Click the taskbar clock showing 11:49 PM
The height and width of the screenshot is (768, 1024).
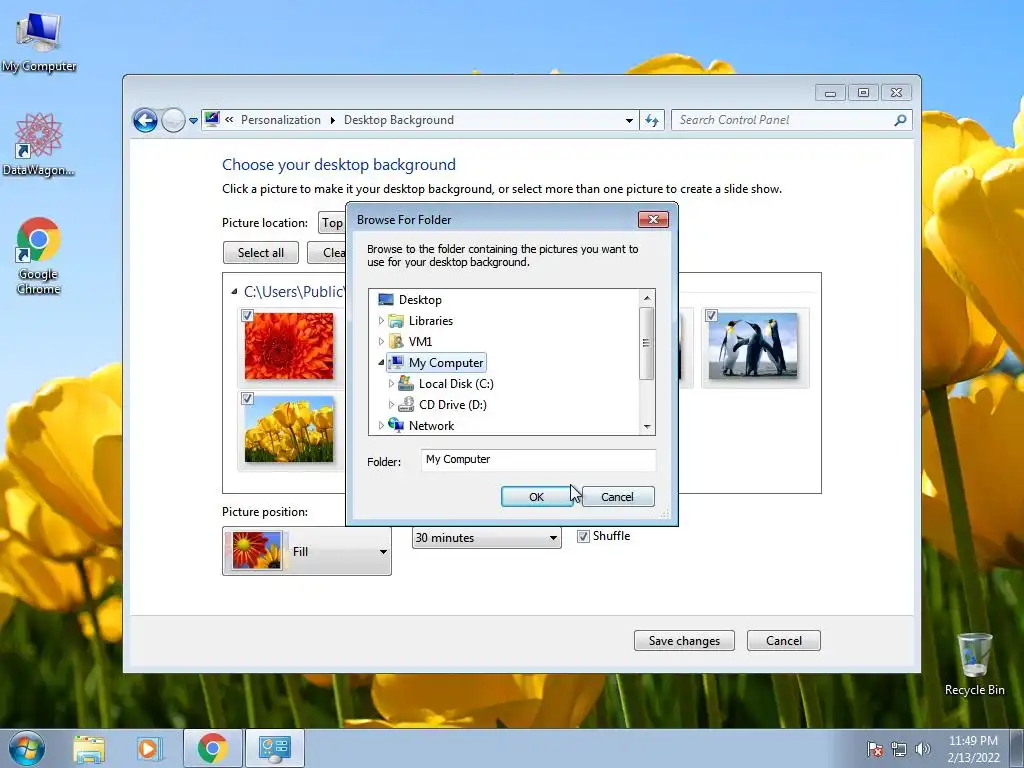[x=973, y=749]
